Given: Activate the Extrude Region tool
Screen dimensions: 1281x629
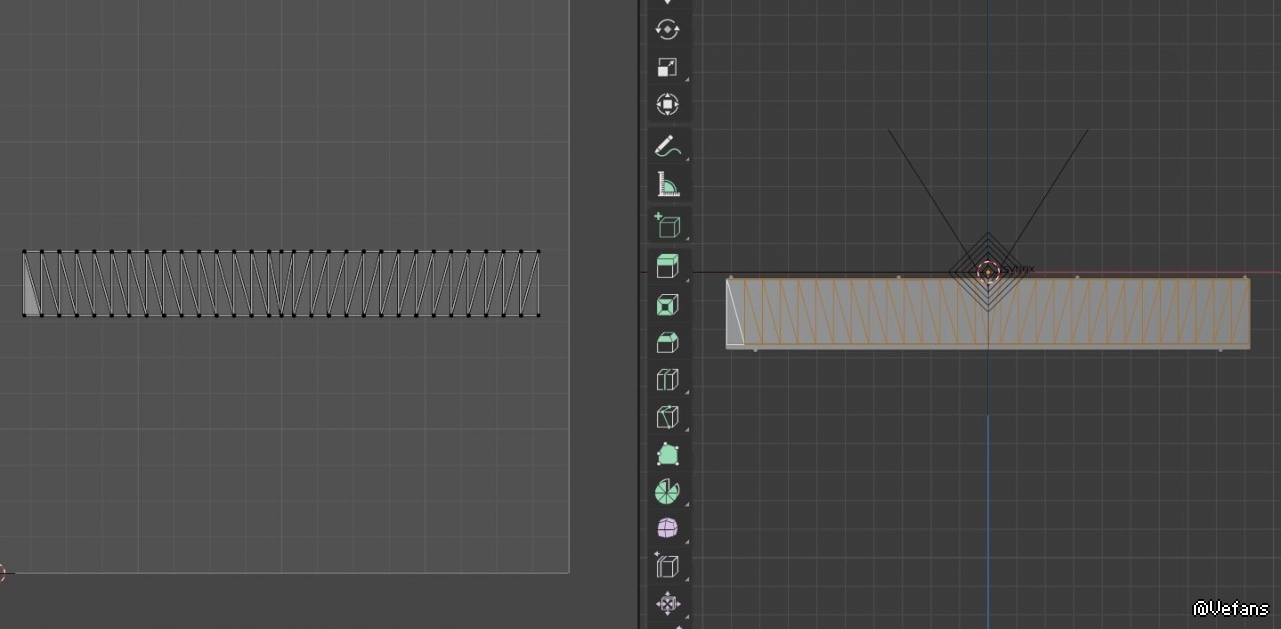Looking at the screenshot, I should click(x=667, y=266).
